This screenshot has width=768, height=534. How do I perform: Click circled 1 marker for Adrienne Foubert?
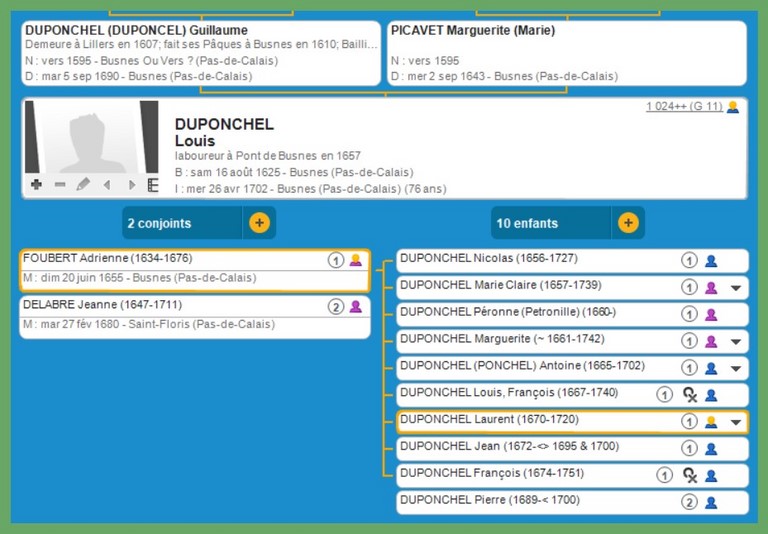(x=336, y=260)
